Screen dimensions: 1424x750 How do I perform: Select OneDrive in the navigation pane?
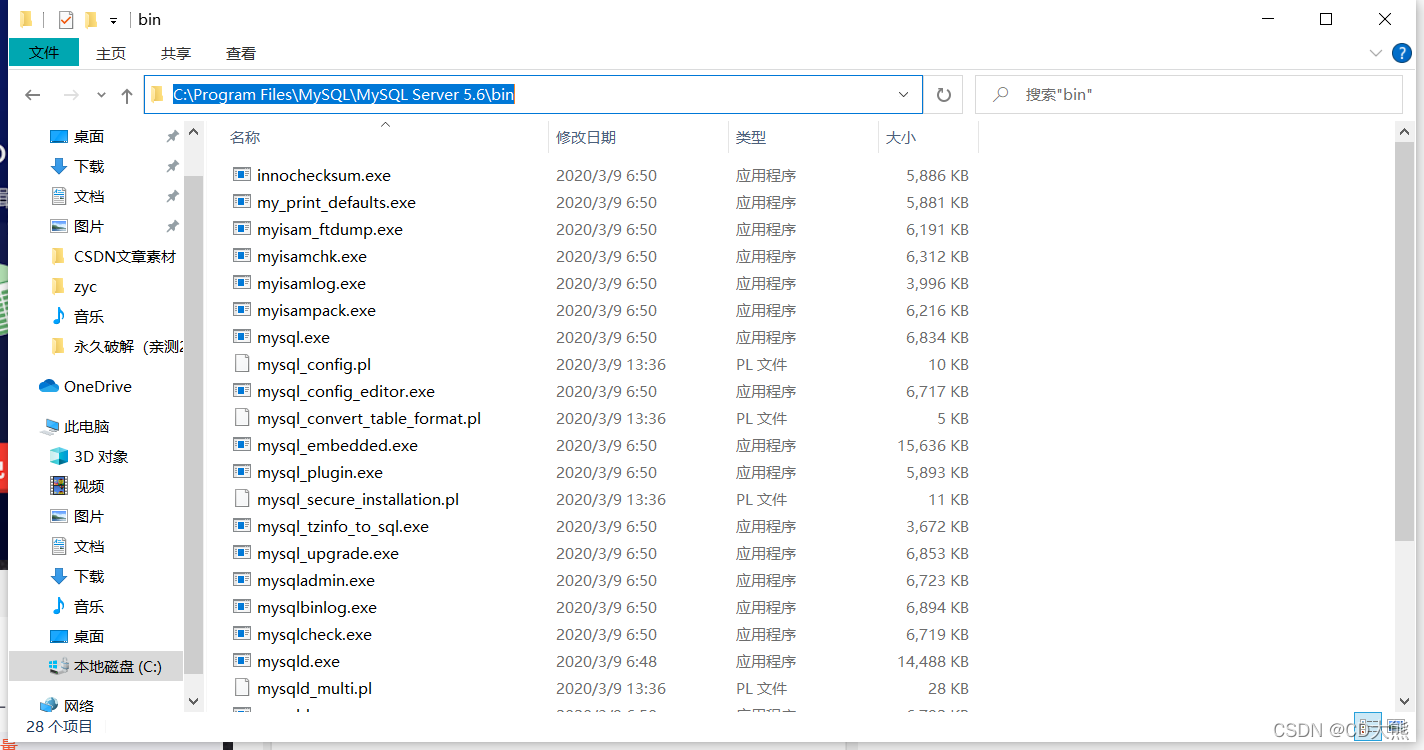tap(97, 387)
